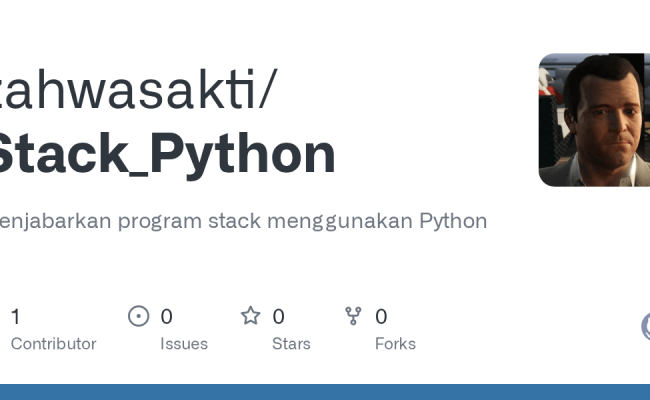Click the contributor count '1'
Screen dimensions: 650x400
pos(15,317)
